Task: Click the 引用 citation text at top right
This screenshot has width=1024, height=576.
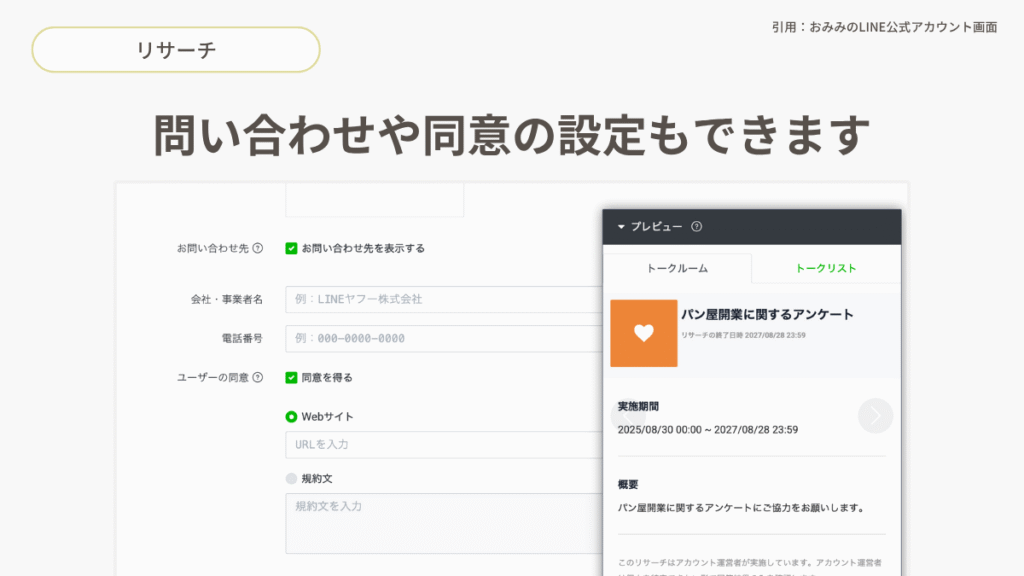Action: (884, 27)
